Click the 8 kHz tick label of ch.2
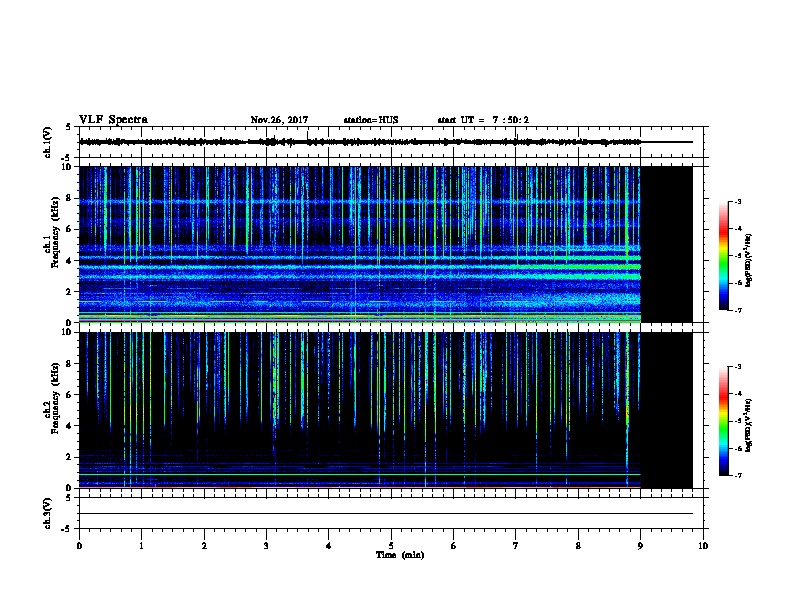792x612 pixels. point(69,364)
